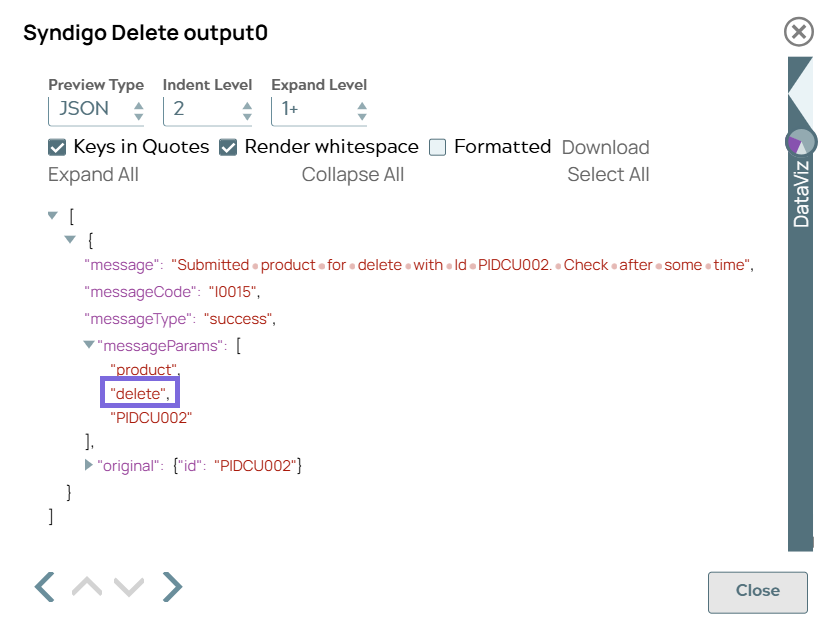Click the Download link
The height and width of the screenshot is (634, 834).
[605, 147]
